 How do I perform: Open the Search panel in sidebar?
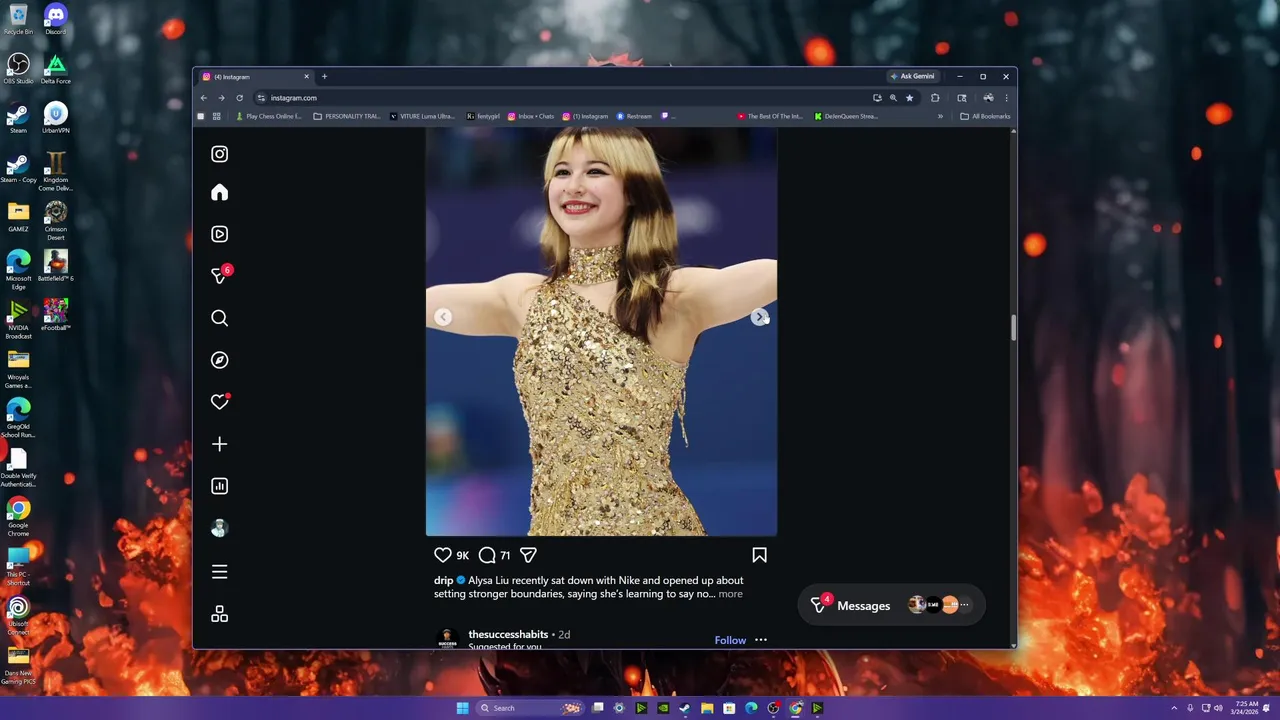(x=220, y=318)
